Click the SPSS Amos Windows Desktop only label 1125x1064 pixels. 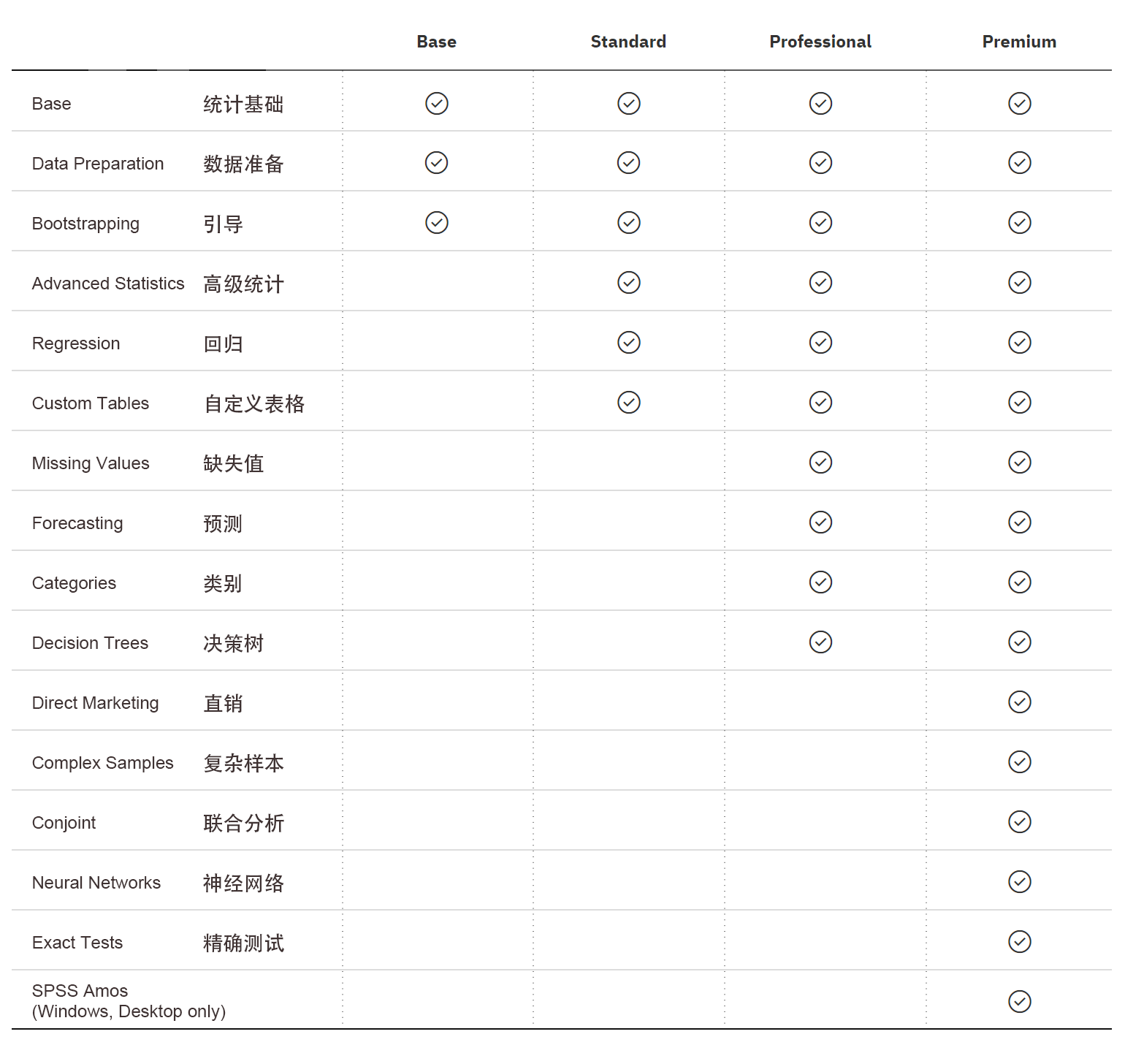point(129,1001)
